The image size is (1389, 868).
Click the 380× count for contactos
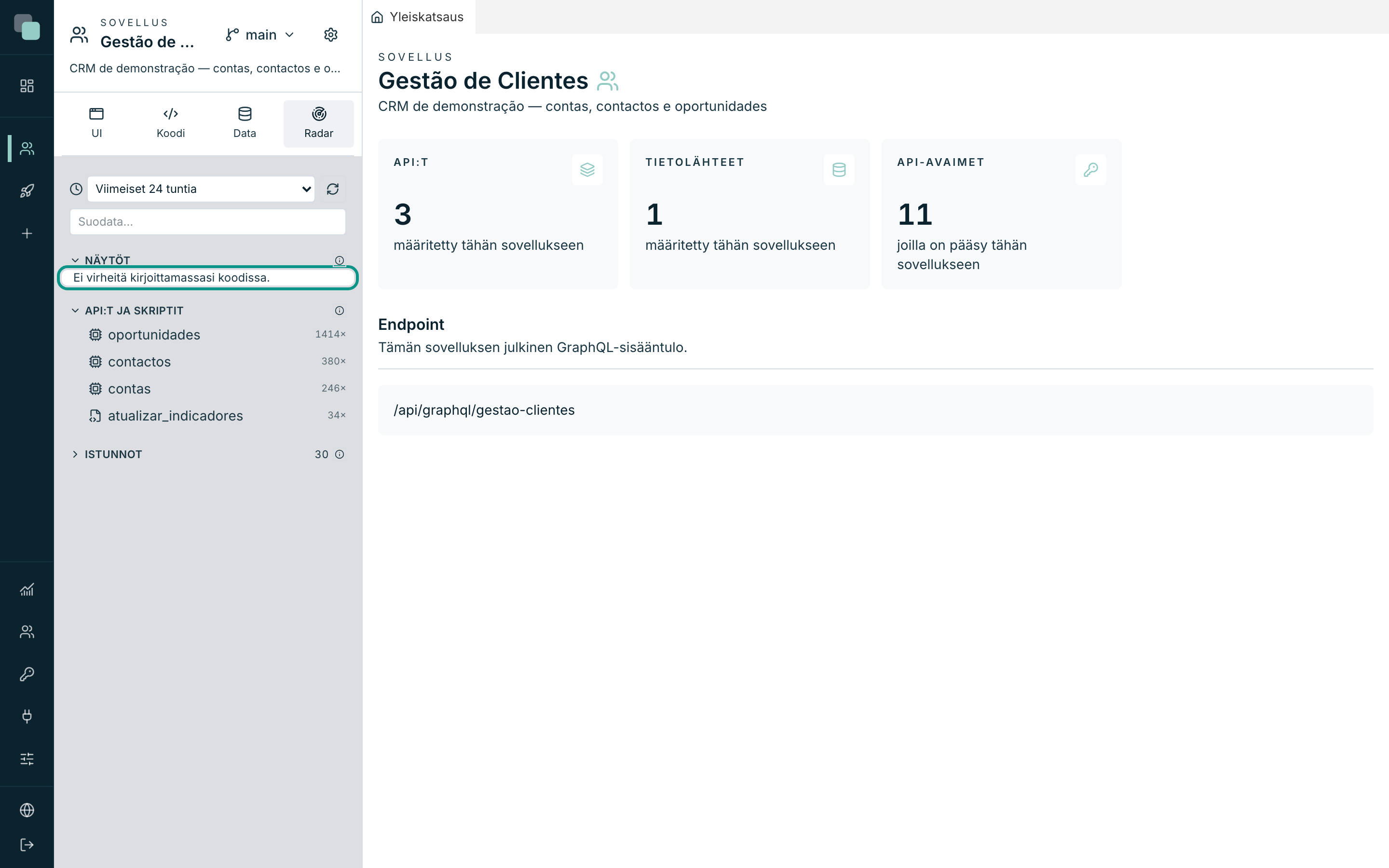coord(333,361)
